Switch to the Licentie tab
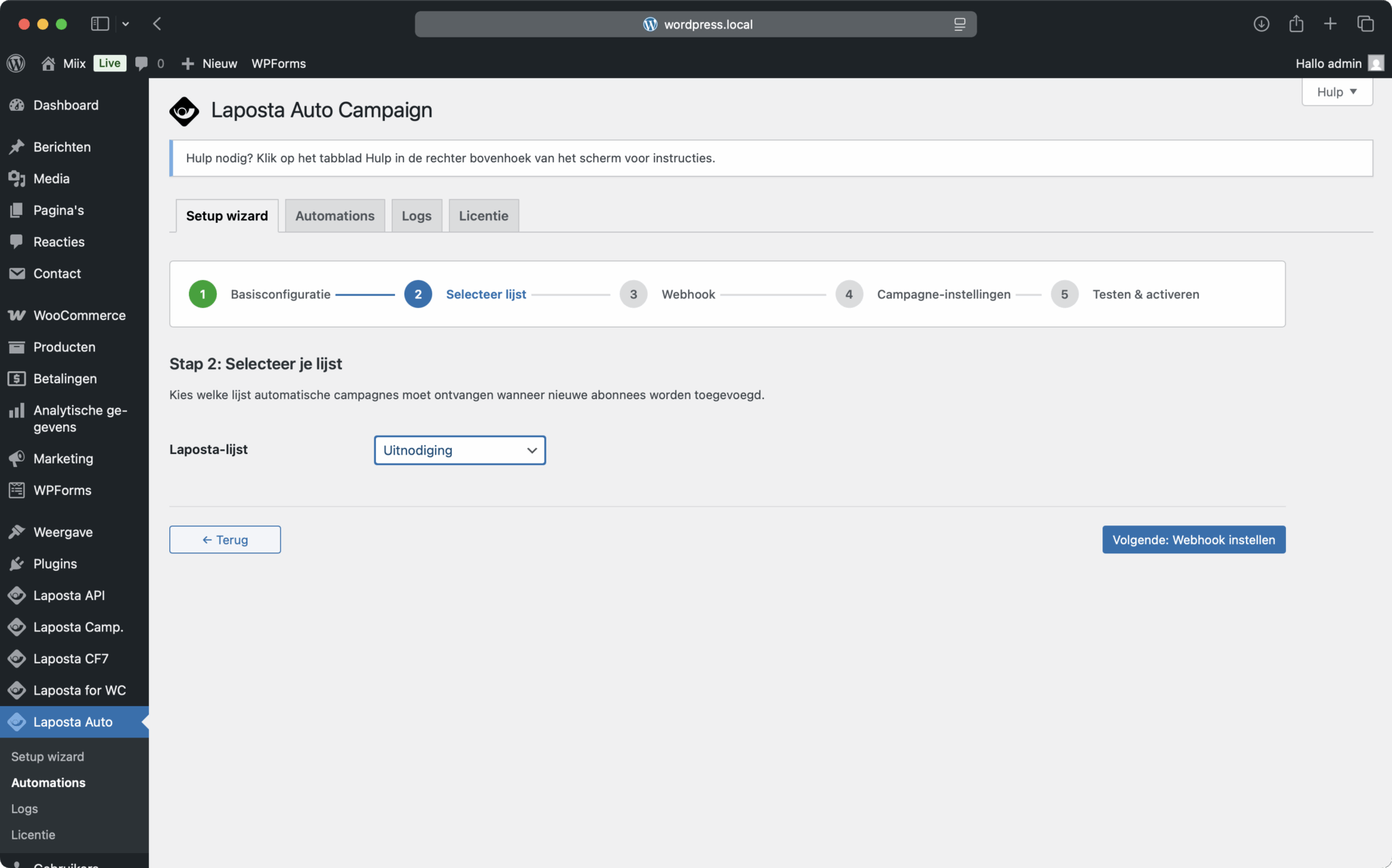1392x868 pixels. (483, 215)
